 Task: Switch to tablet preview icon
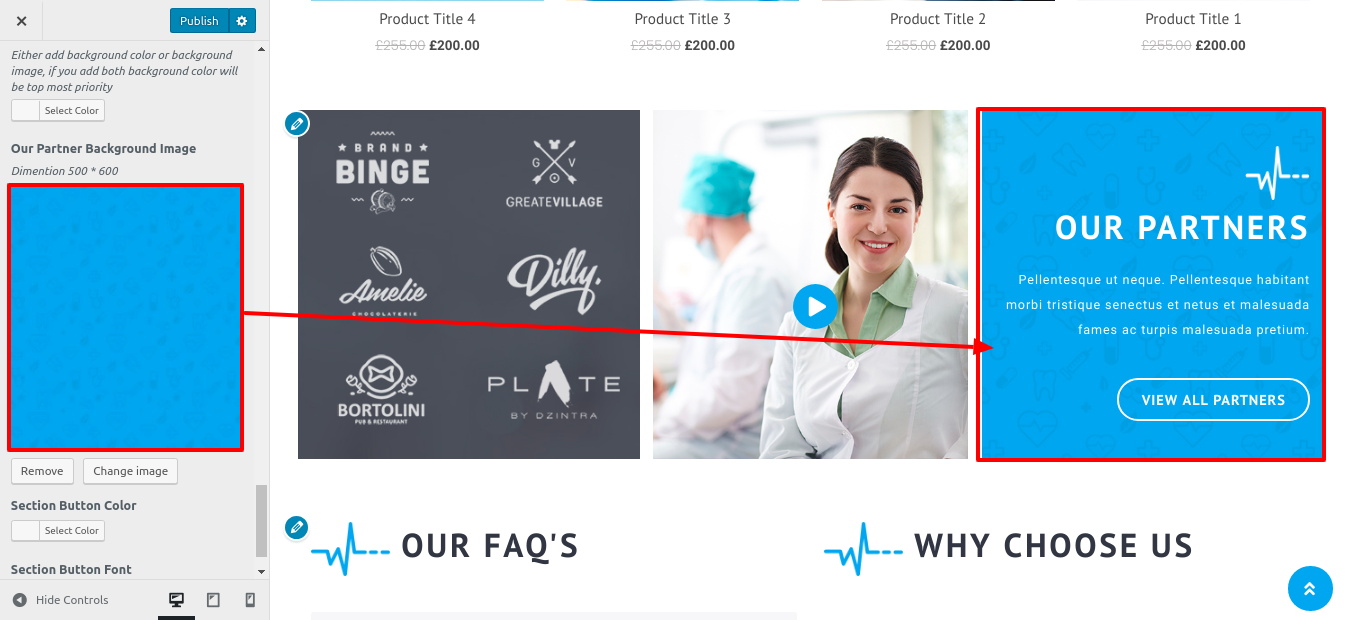click(213, 600)
